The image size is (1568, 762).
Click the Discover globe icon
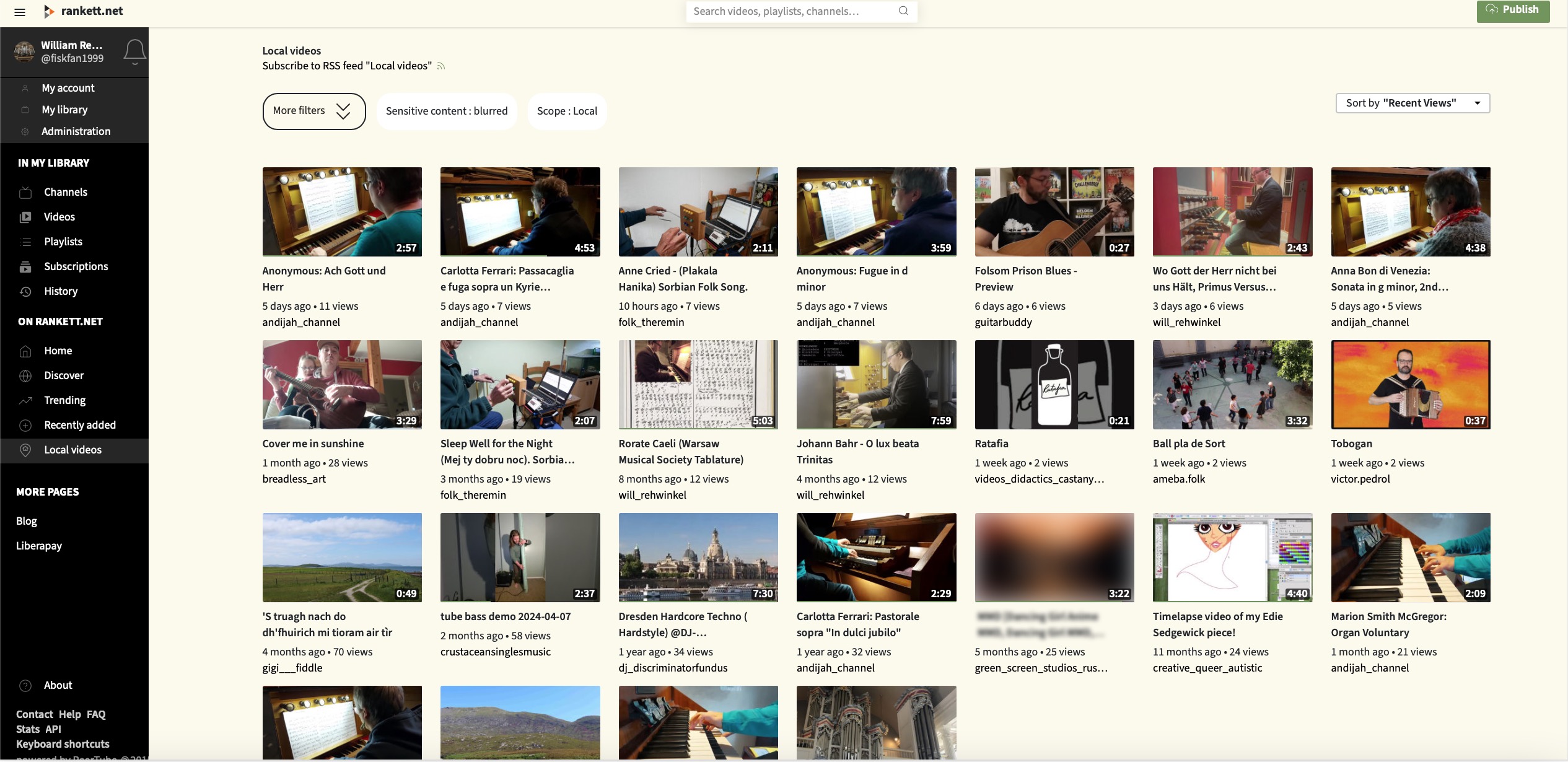[x=25, y=375]
